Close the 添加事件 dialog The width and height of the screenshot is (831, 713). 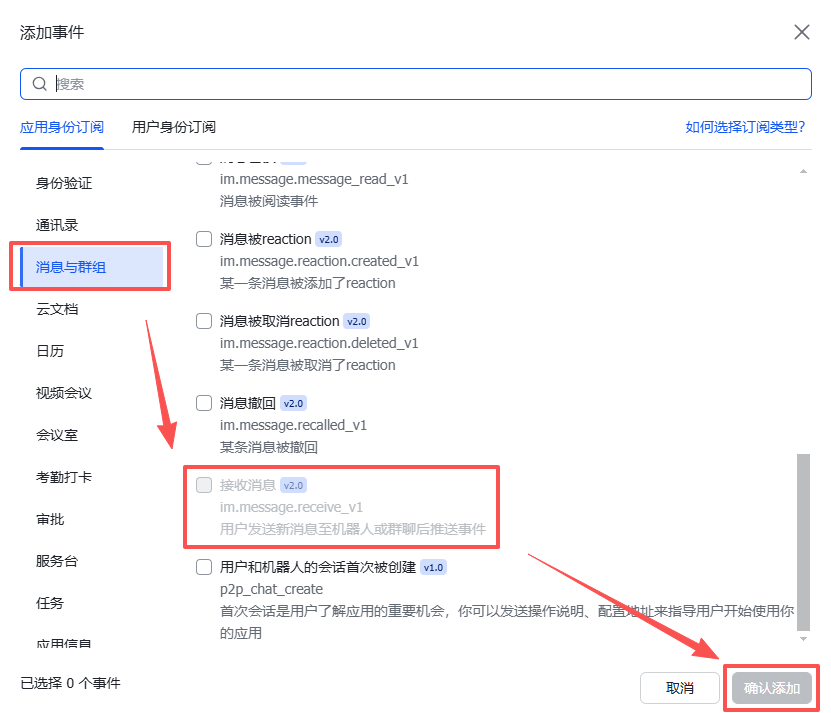point(801,32)
